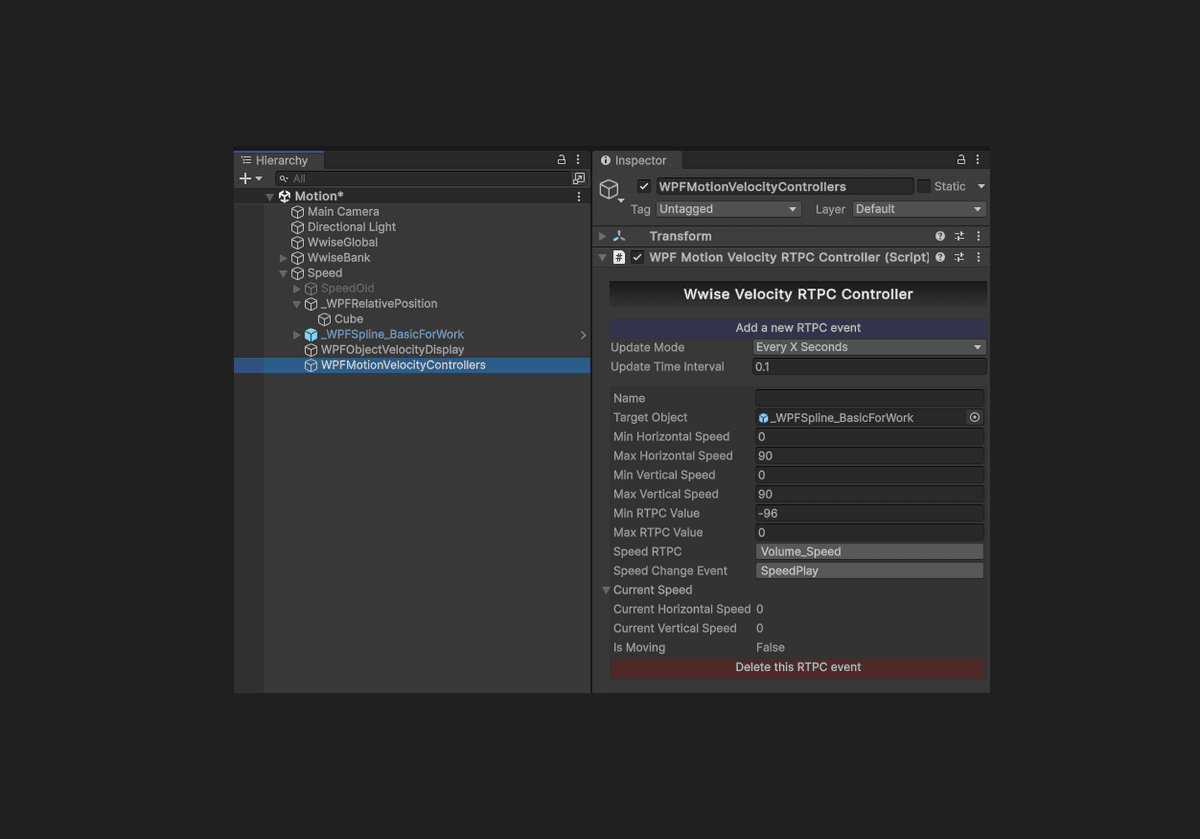Image resolution: width=1200 pixels, height=839 pixels.
Task: Collapse the Current Speed foldout
Action: coord(606,590)
